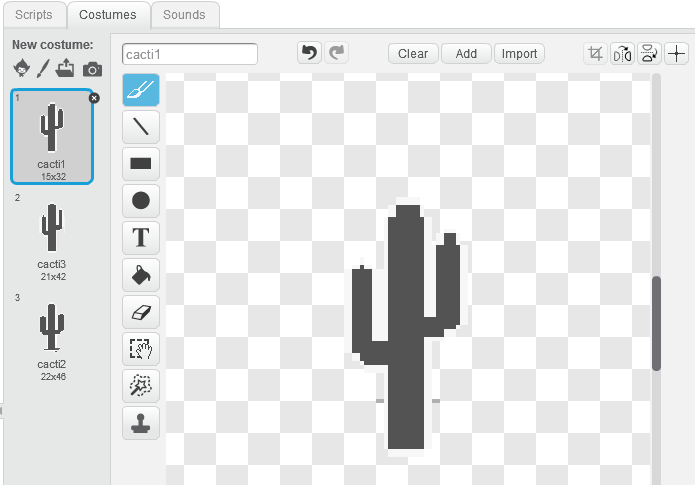Click the '15x32' size under cacti1

(x=53, y=176)
